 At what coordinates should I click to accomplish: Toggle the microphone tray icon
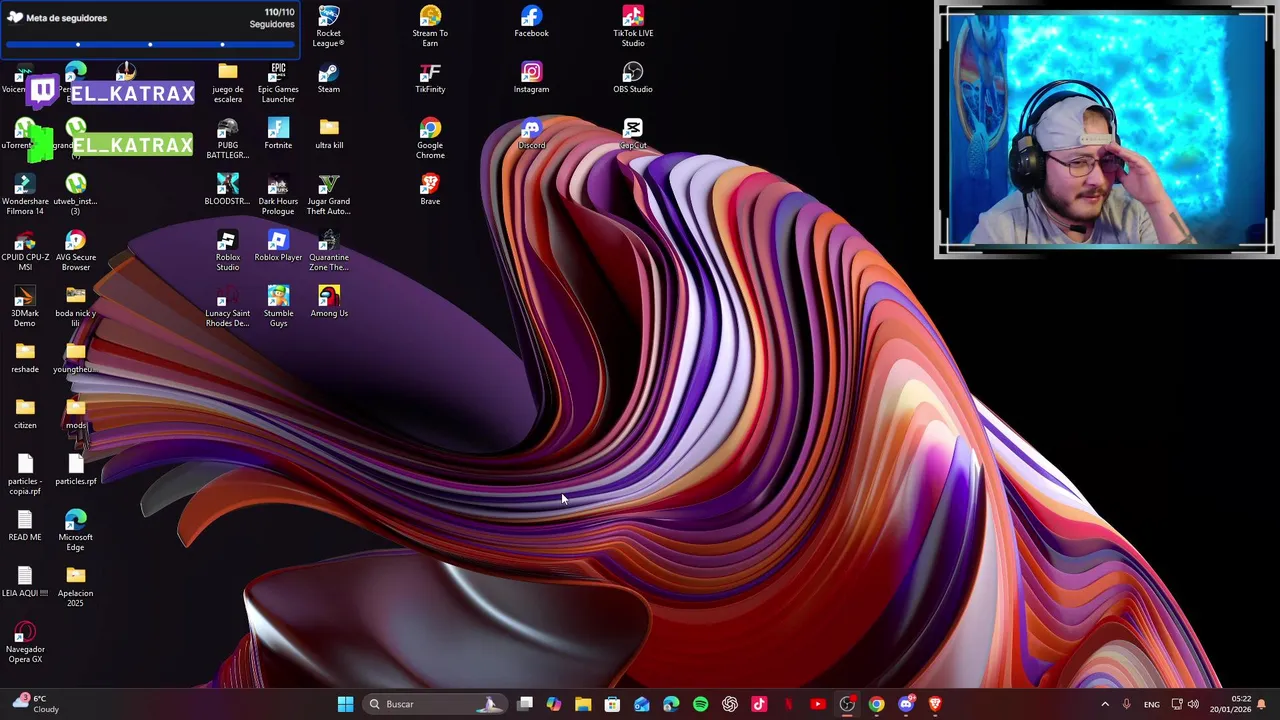(1127, 704)
